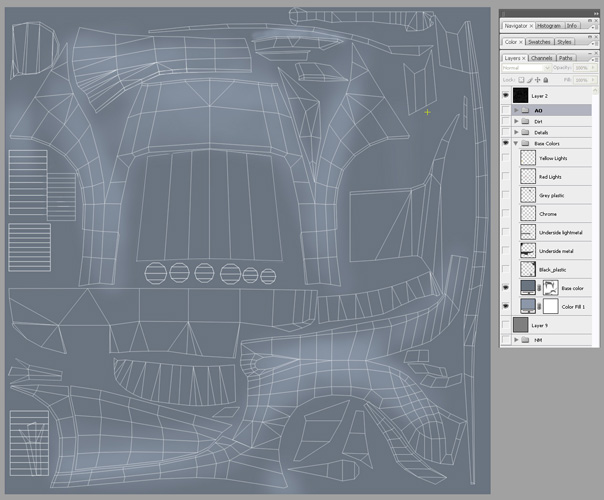Click the Layer 9 thumbnail
604x500 pixels.
(x=519, y=325)
